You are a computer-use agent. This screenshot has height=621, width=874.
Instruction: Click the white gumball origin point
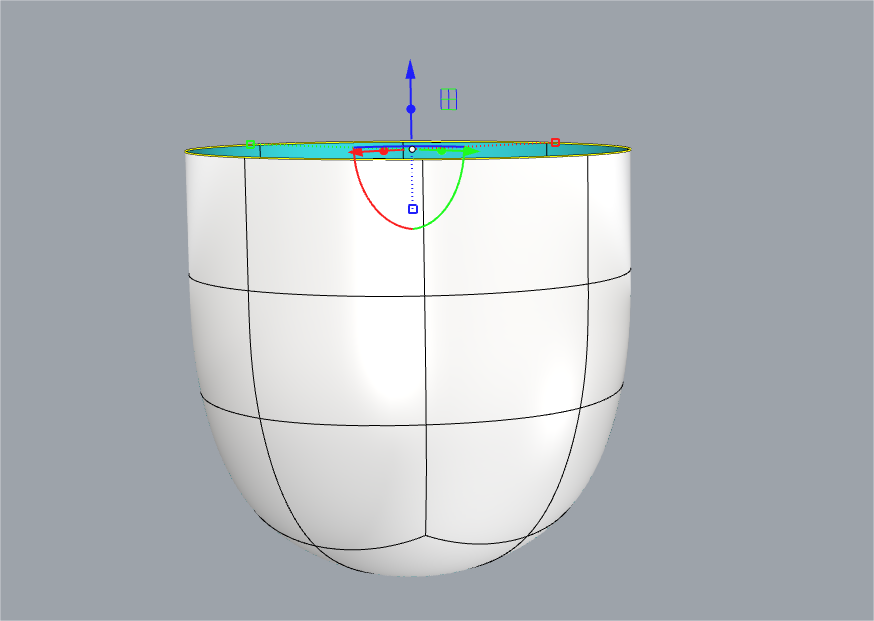[412, 149]
